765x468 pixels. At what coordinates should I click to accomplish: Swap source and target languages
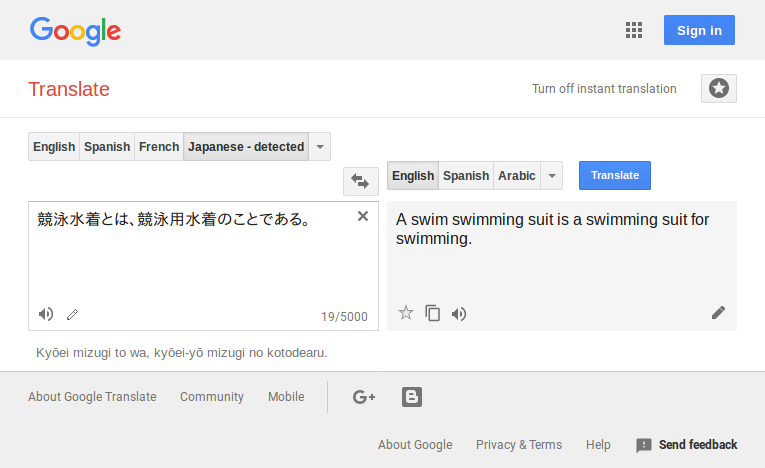point(361,181)
